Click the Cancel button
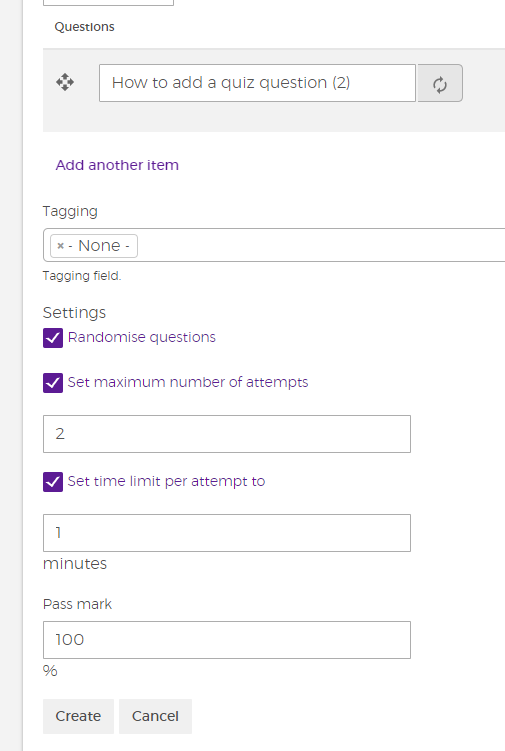This screenshot has height=751, width=505. coord(155,716)
